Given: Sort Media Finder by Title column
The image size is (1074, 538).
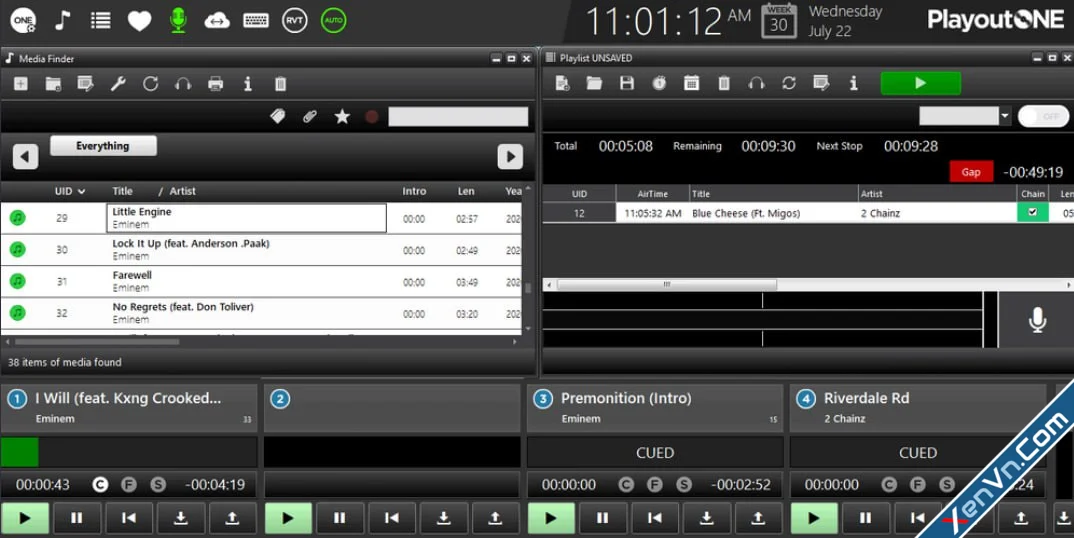Looking at the screenshot, I should [x=123, y=191].
